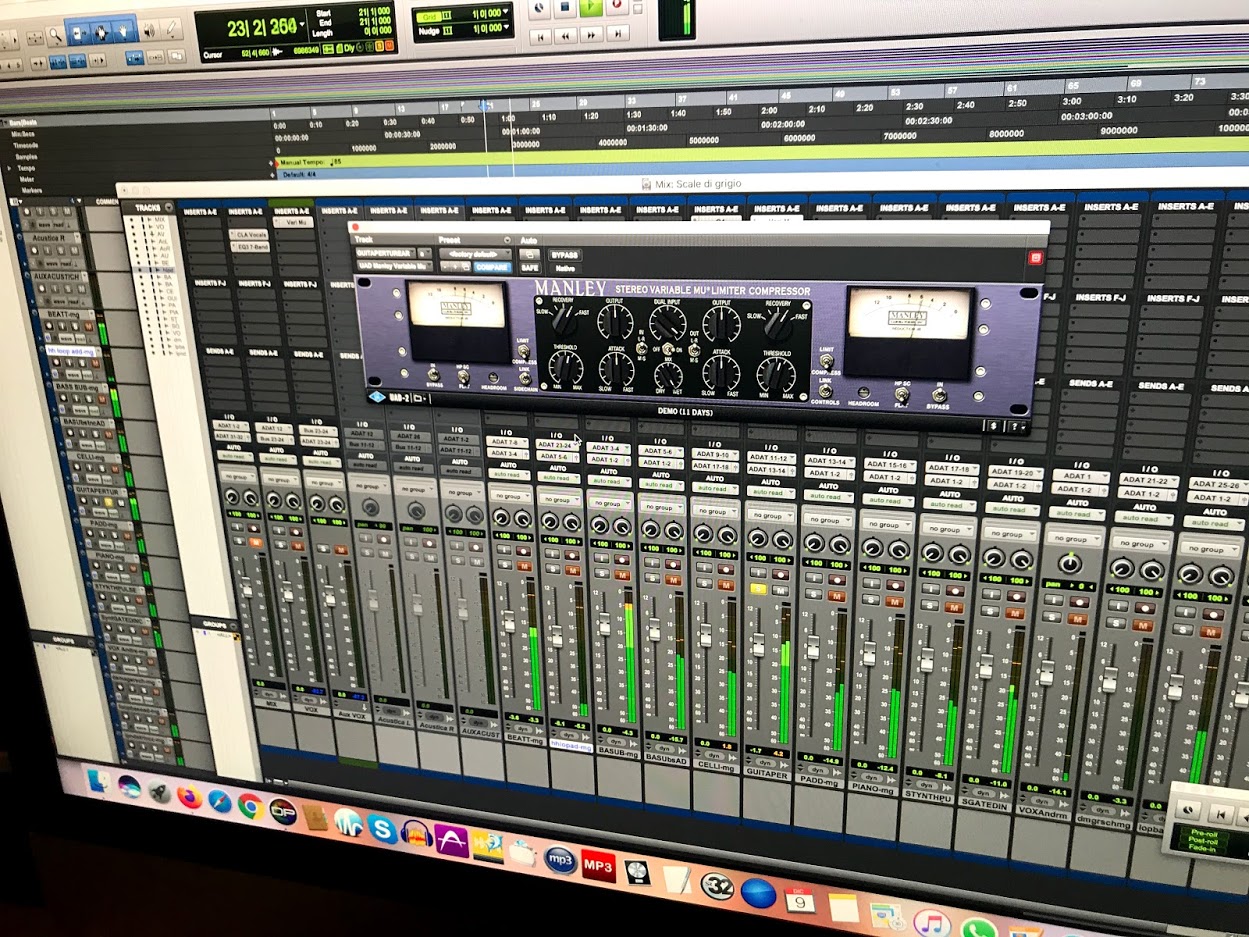Click BYPASS in the Manley plugin header
Viewport: 1249px width, 937px height.
coord(564,255)
